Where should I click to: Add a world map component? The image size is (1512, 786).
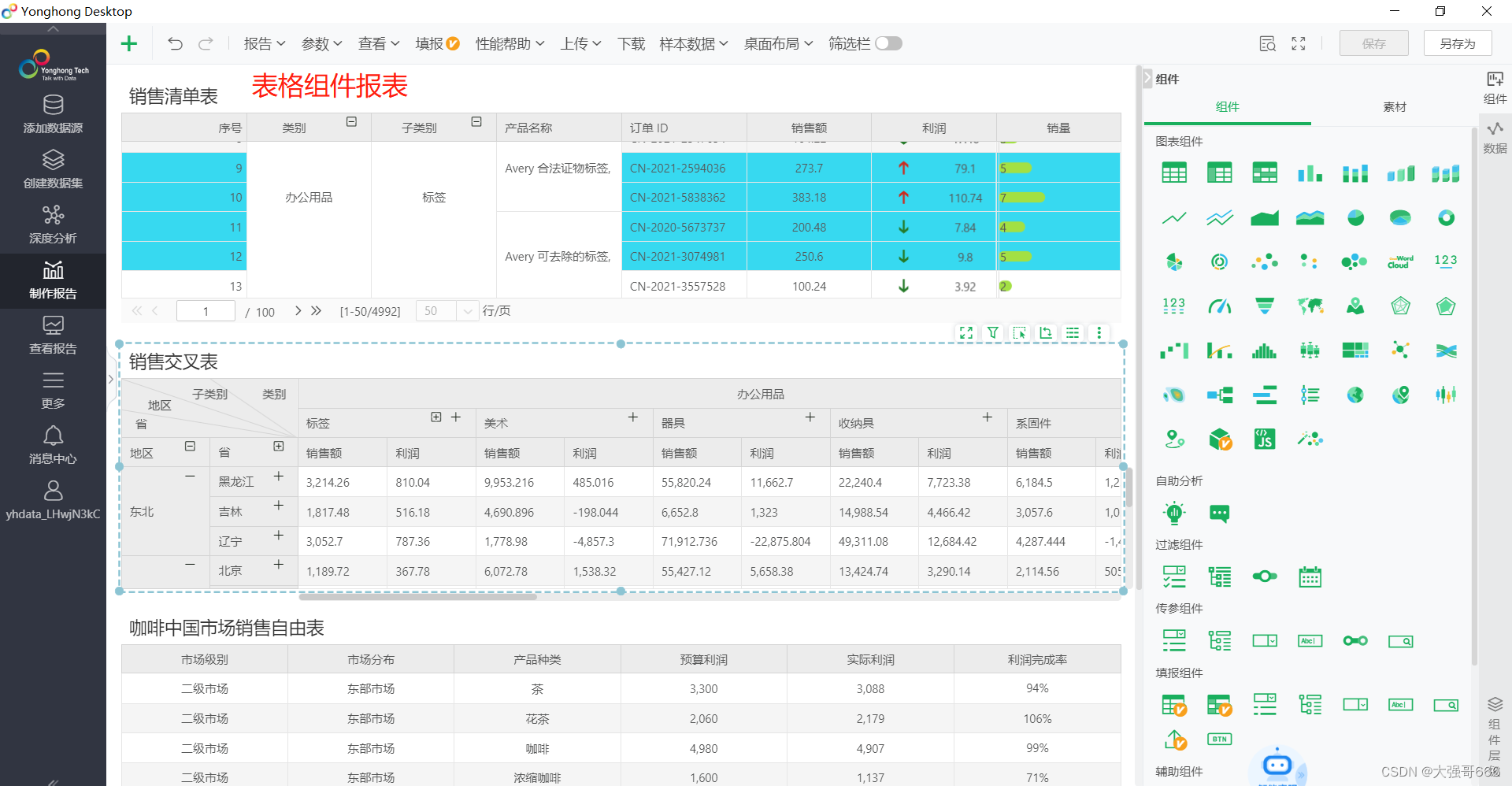1310,306
